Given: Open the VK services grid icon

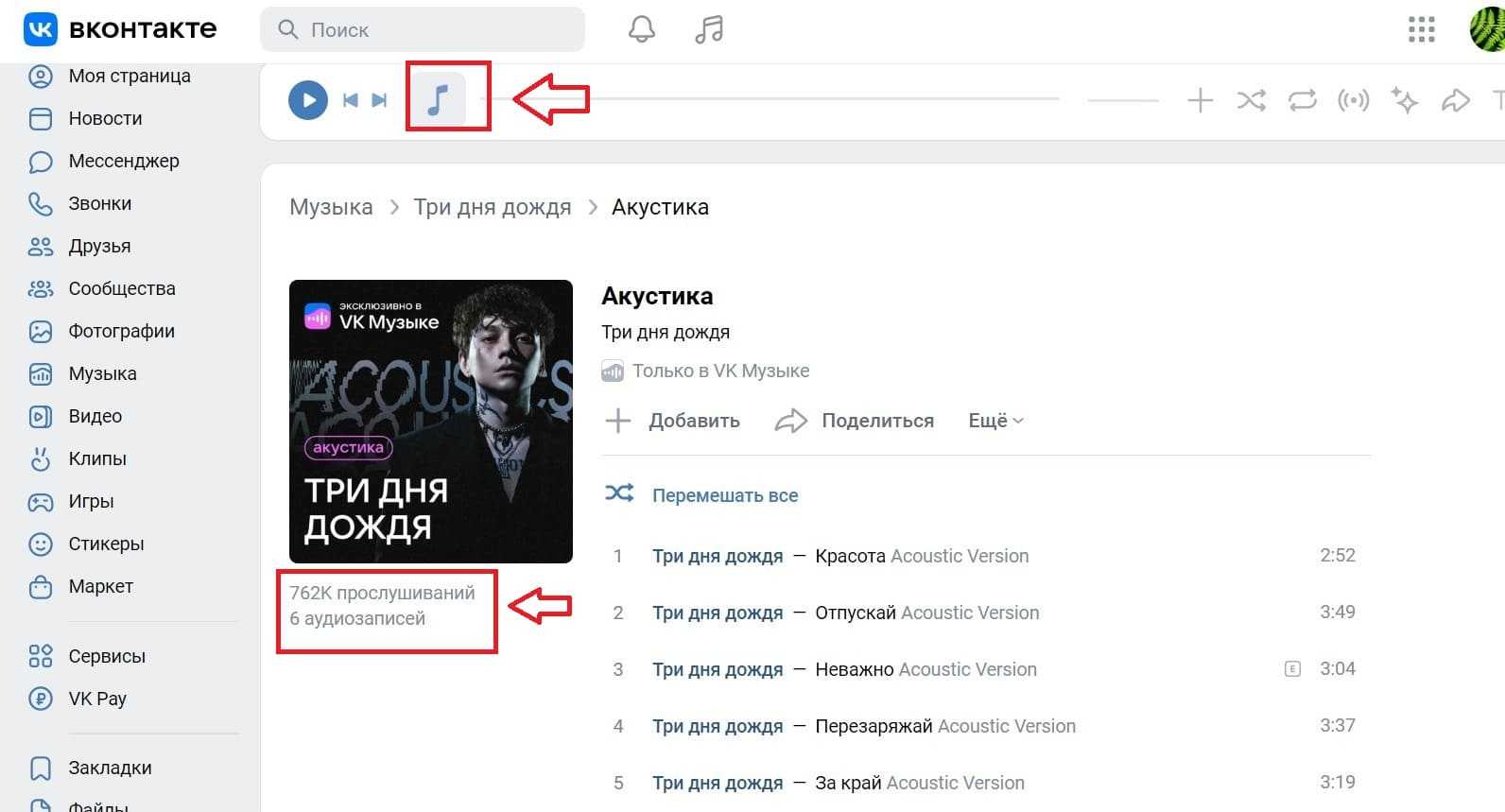Looking at the screenshot, I should click(x=1421, y=29).
